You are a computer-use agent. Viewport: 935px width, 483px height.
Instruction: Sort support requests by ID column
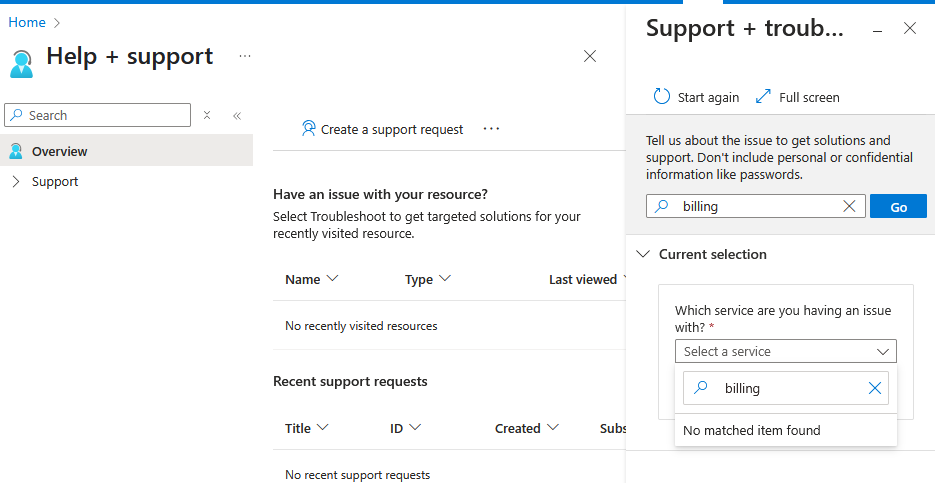405,428
